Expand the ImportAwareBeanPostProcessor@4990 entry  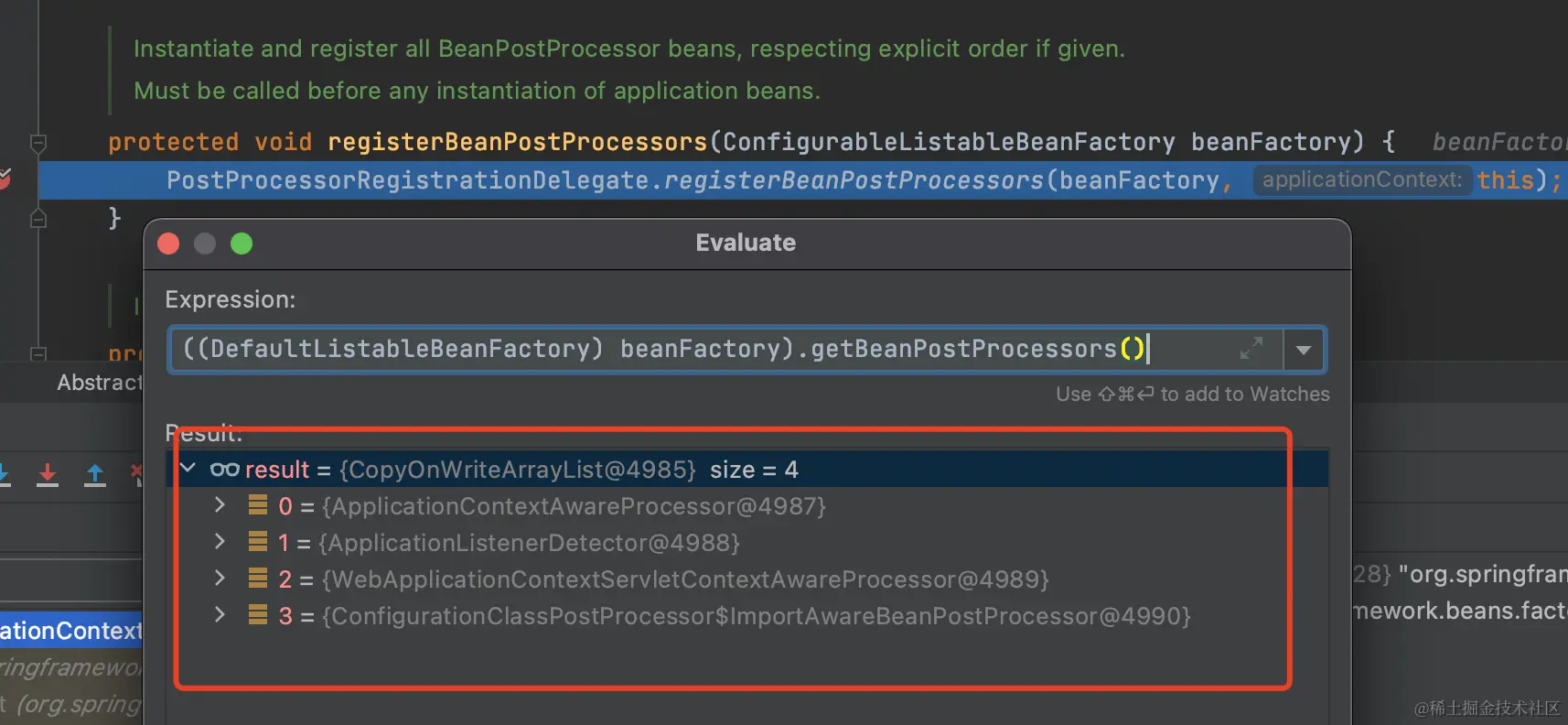(220, 615)
